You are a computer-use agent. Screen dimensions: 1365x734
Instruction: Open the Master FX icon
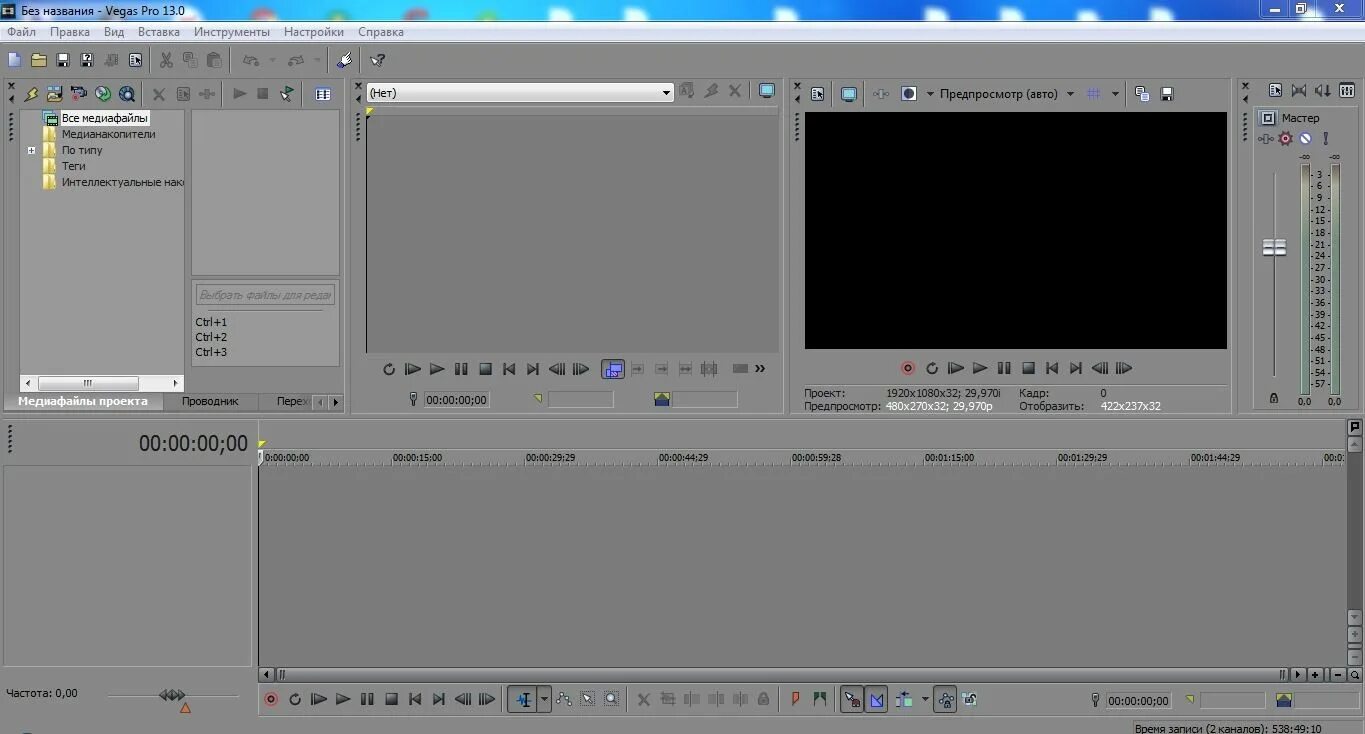coord(1267,139)
